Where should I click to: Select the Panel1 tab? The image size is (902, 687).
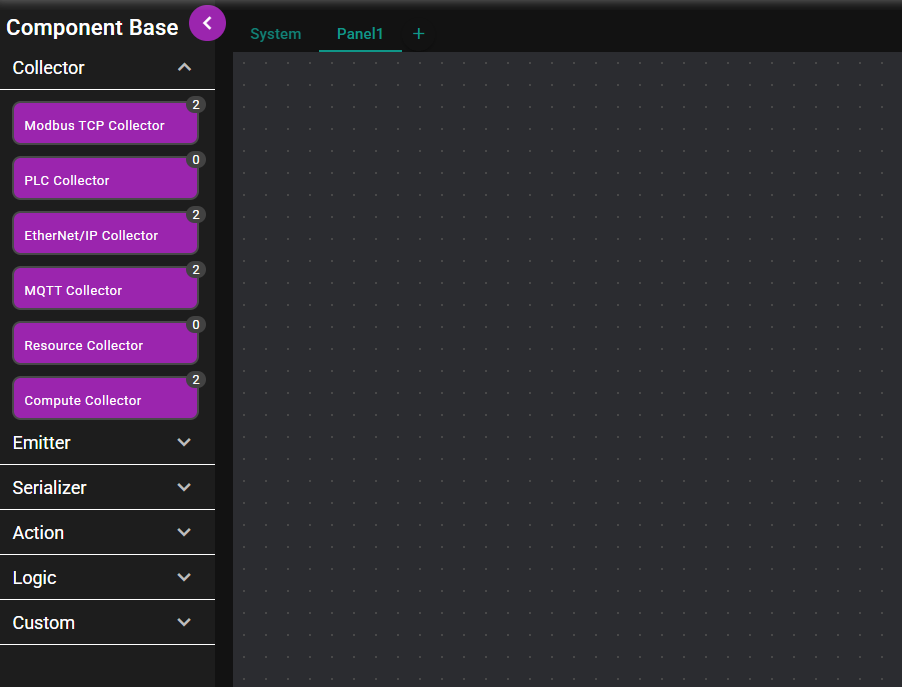click(360, 34)
